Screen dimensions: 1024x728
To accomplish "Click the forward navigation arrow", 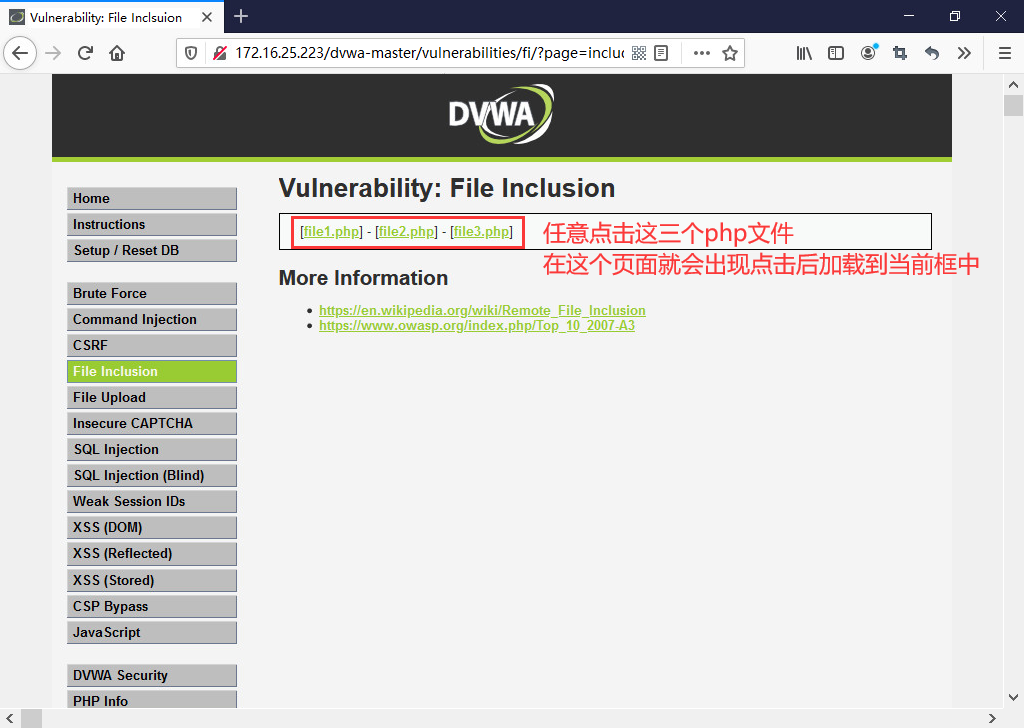I will [x=53, y=53].
